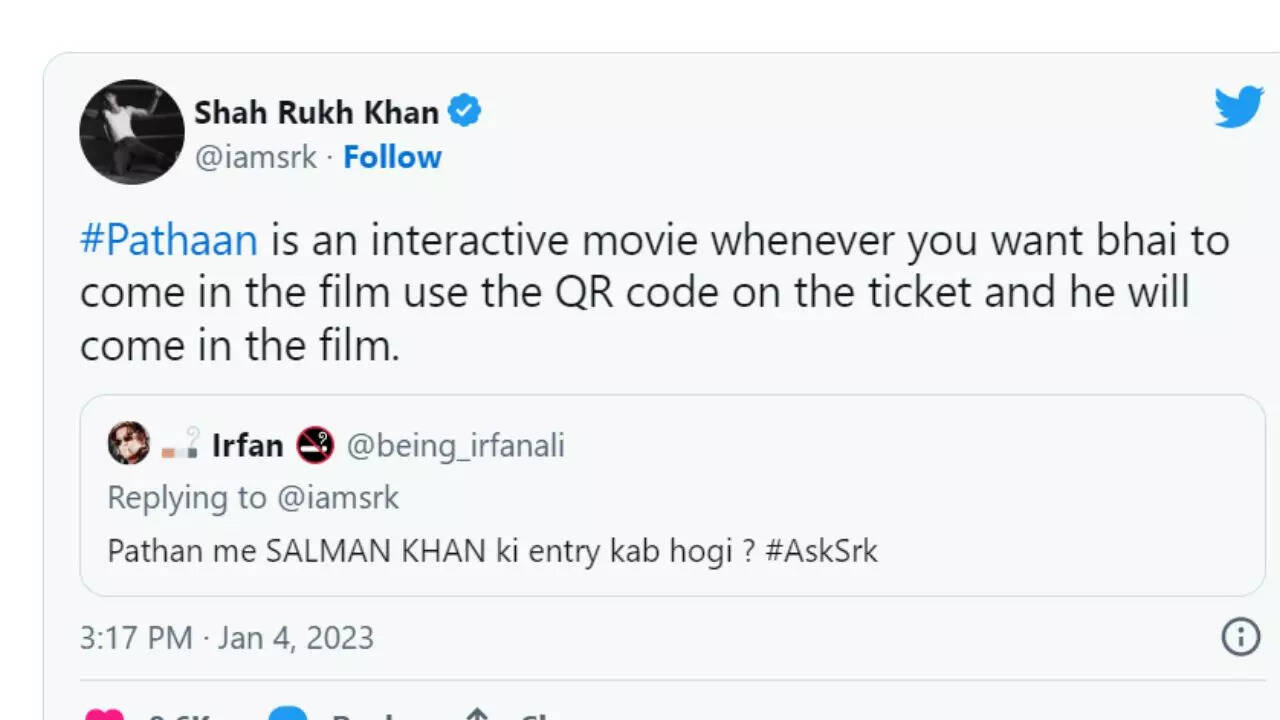
Task: Click the cigarette emoji before Irfan
Action: coord(181,444)
